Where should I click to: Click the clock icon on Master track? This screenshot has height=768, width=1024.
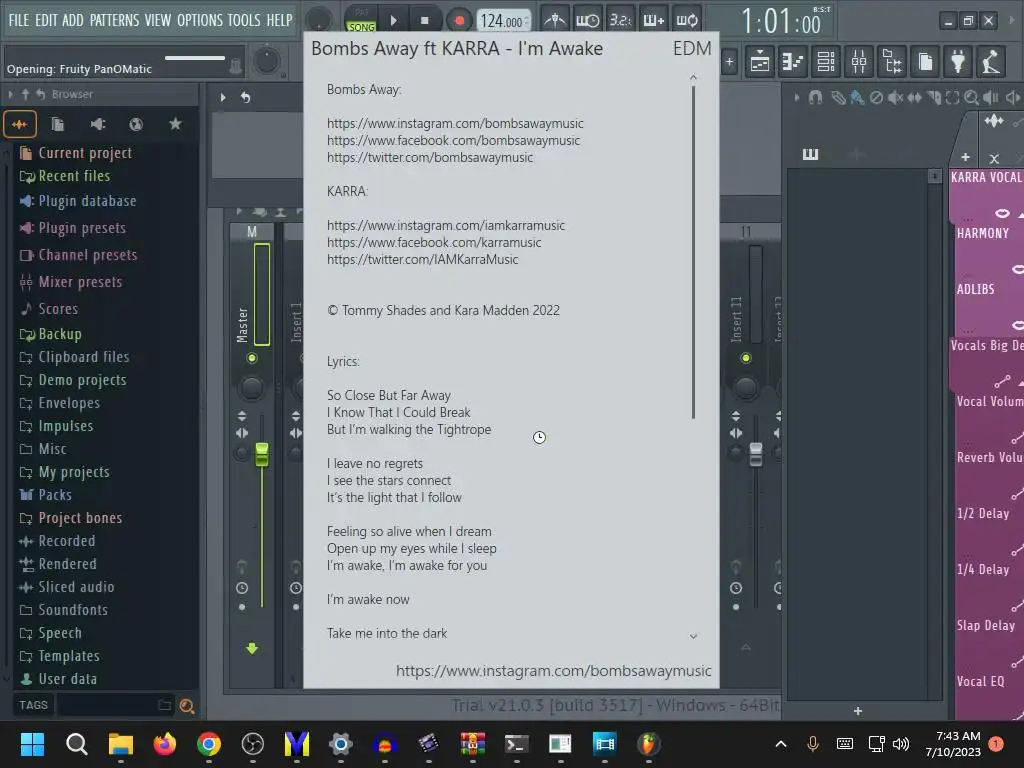[242, 588]
